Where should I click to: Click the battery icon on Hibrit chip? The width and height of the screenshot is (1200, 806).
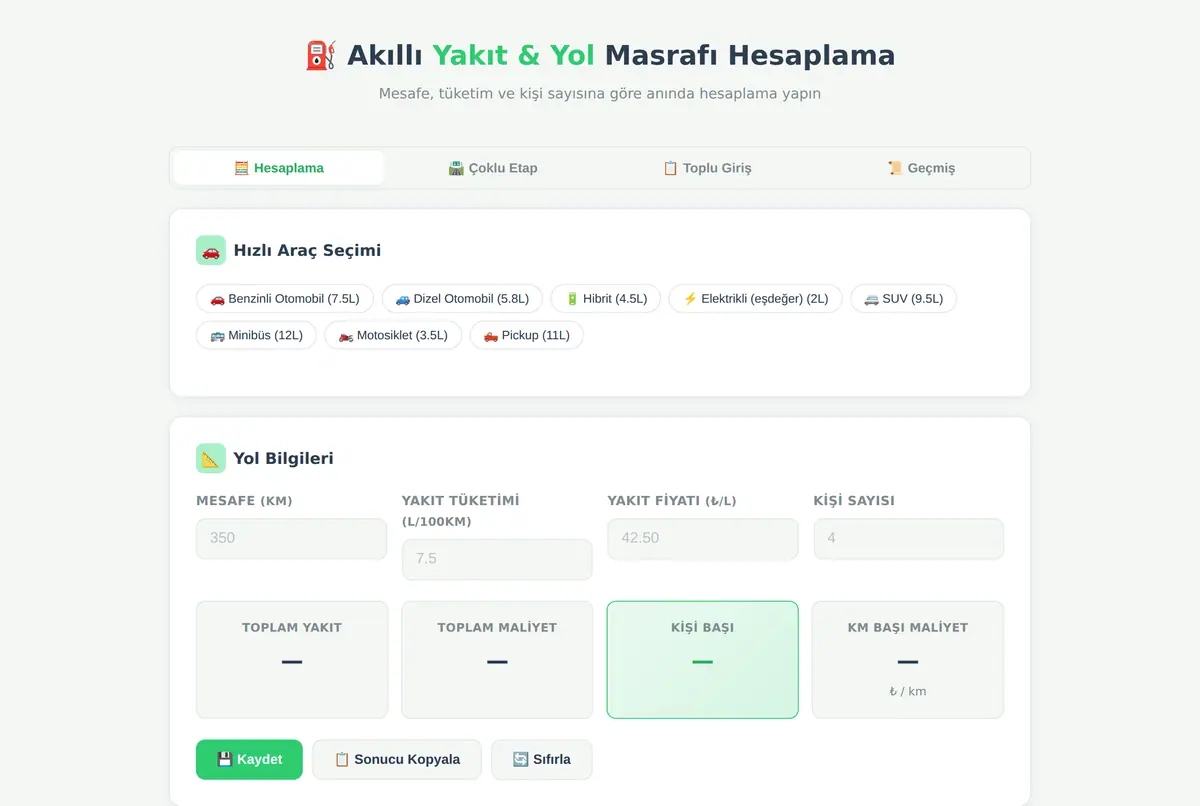coord(572,299)
